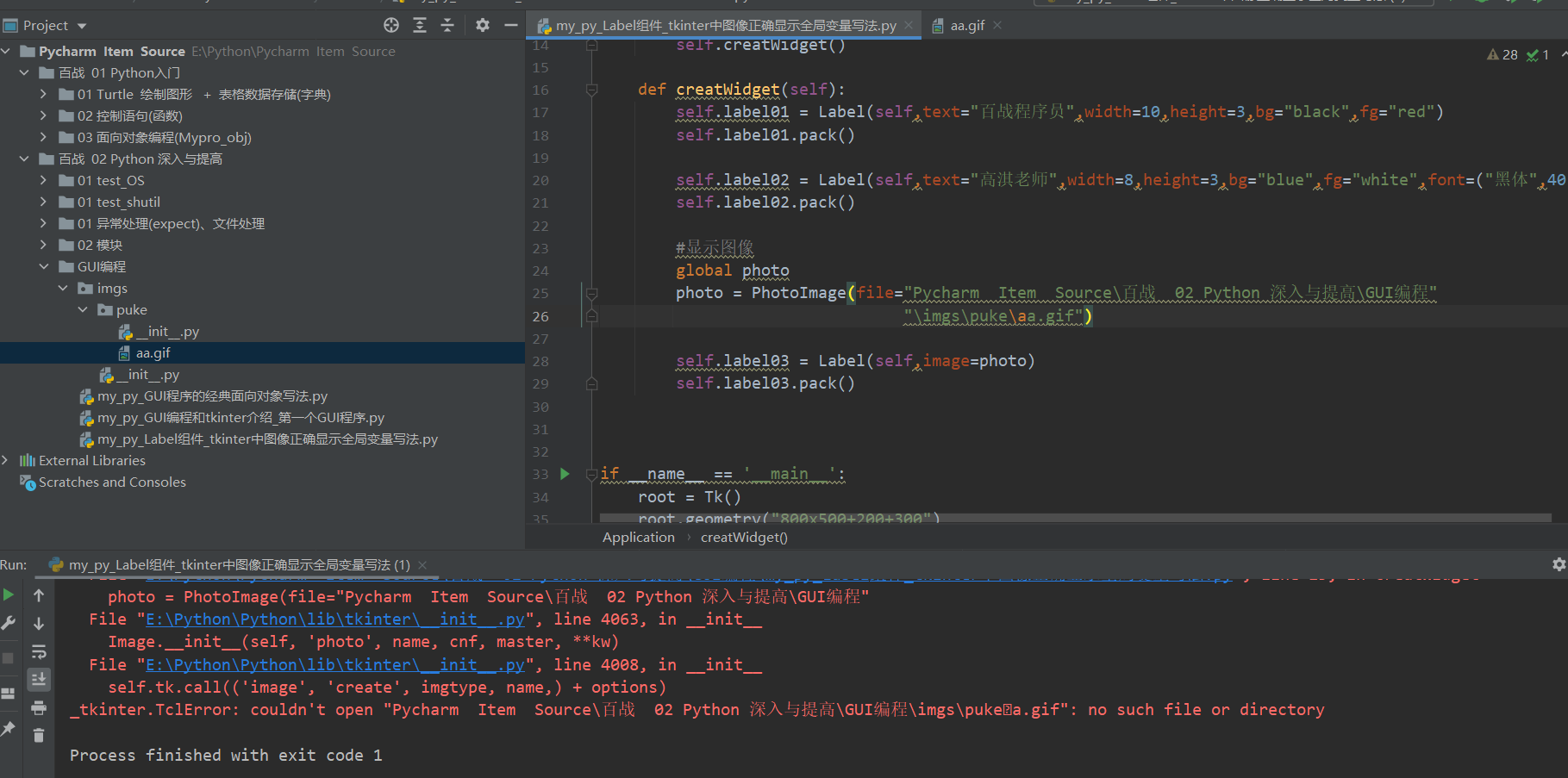1568x778 pixels.
Task: Toggle scroll to end in Run console
Action: click(x=39, y=680)
